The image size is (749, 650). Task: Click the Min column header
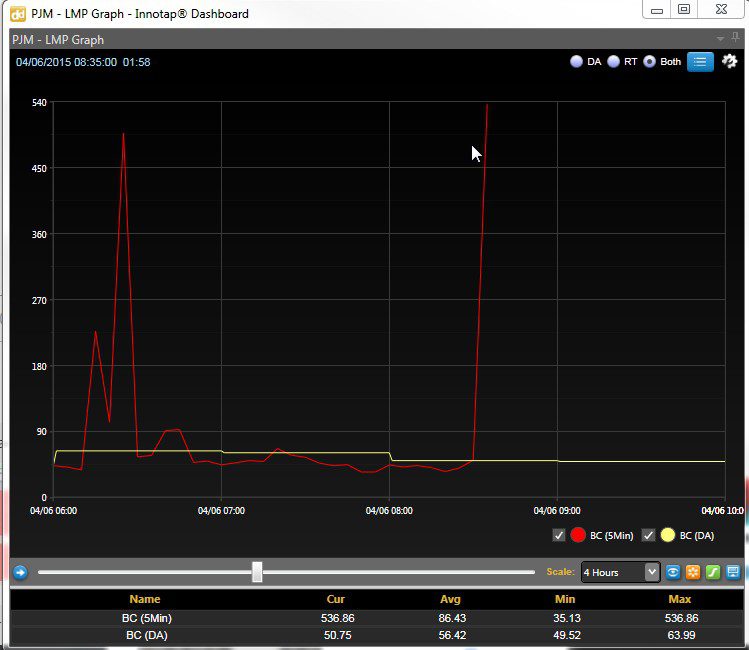coord(565,599)
